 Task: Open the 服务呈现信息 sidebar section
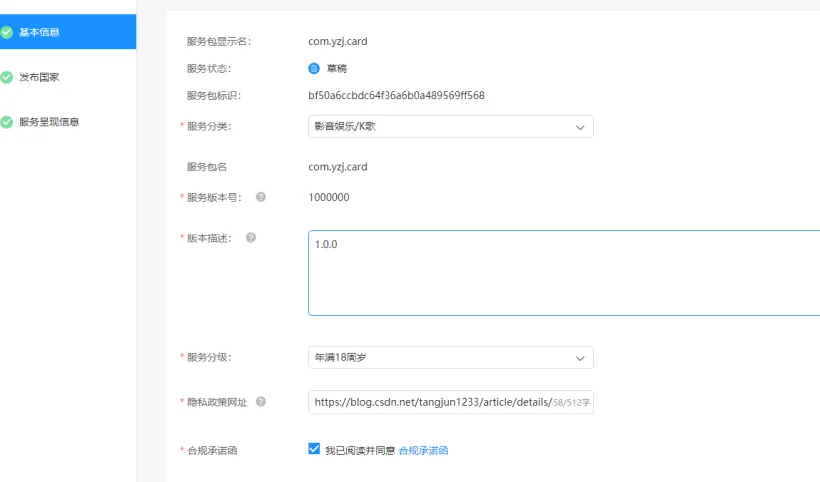tap(50, 122)
